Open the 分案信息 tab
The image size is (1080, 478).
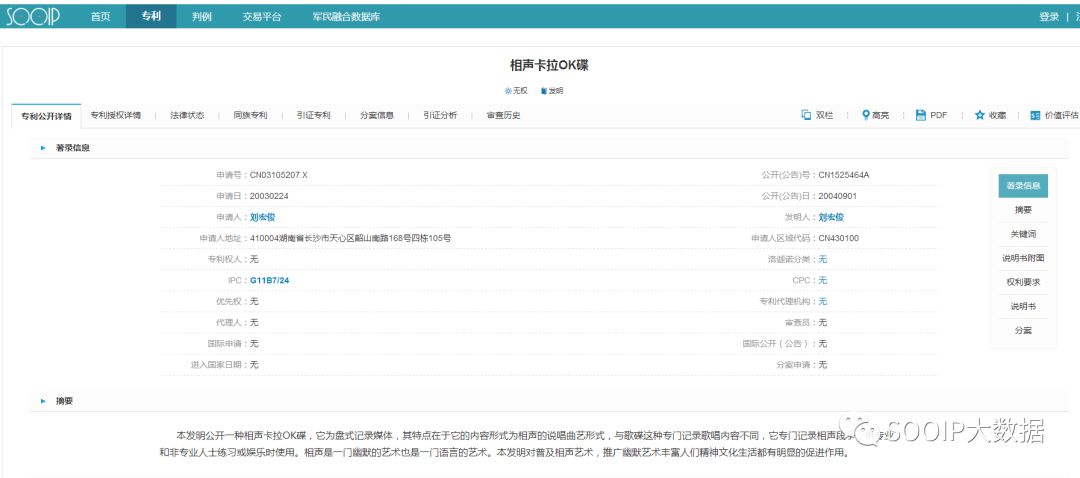[x=377, y=115]
